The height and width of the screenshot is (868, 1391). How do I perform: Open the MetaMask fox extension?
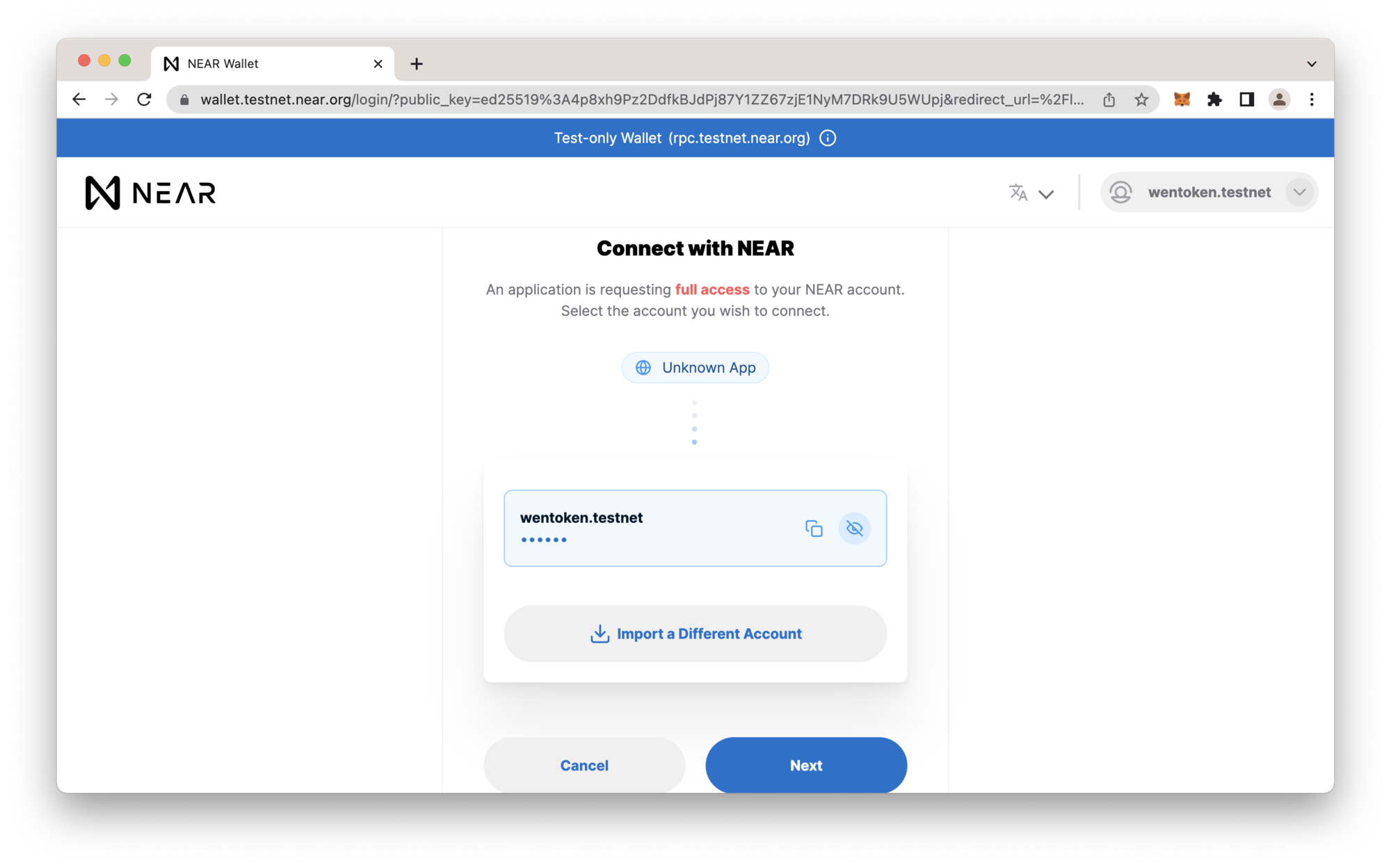click(1181, 99)
